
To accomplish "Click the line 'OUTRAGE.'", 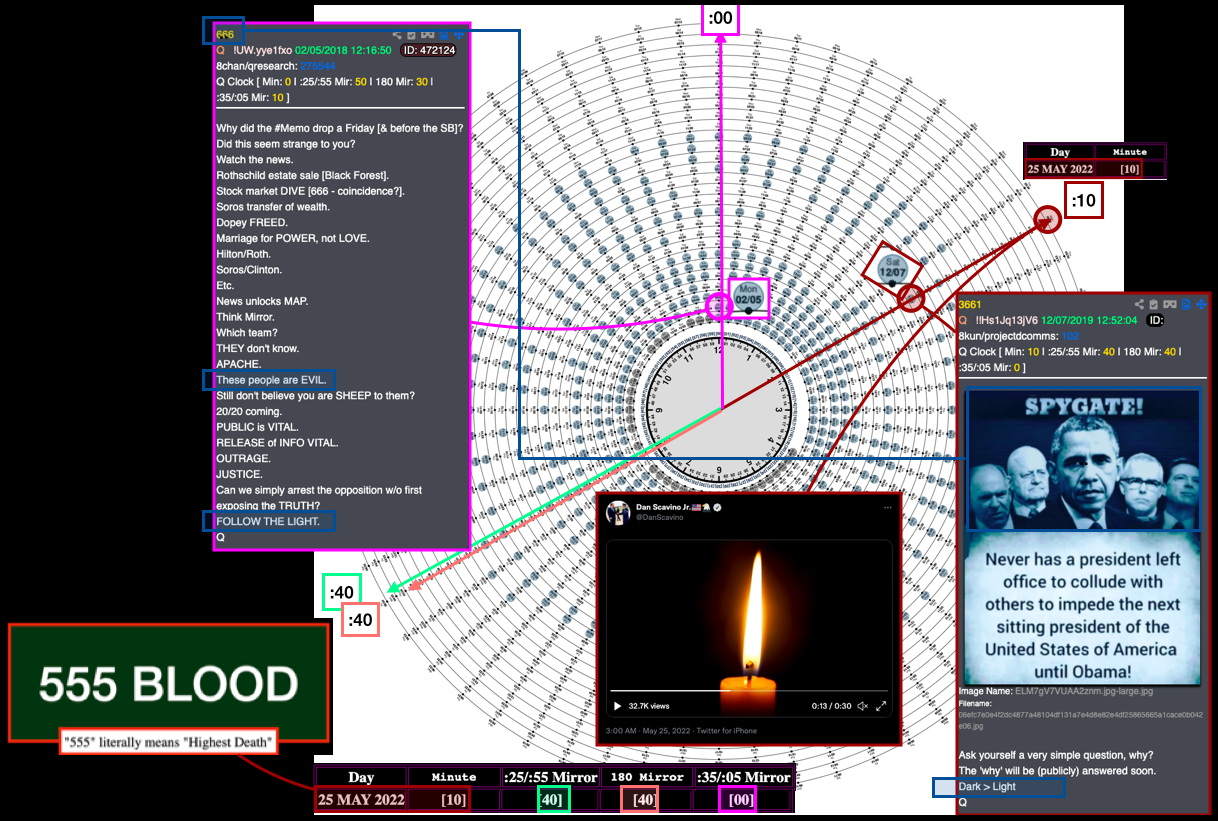I will [243, 458].
